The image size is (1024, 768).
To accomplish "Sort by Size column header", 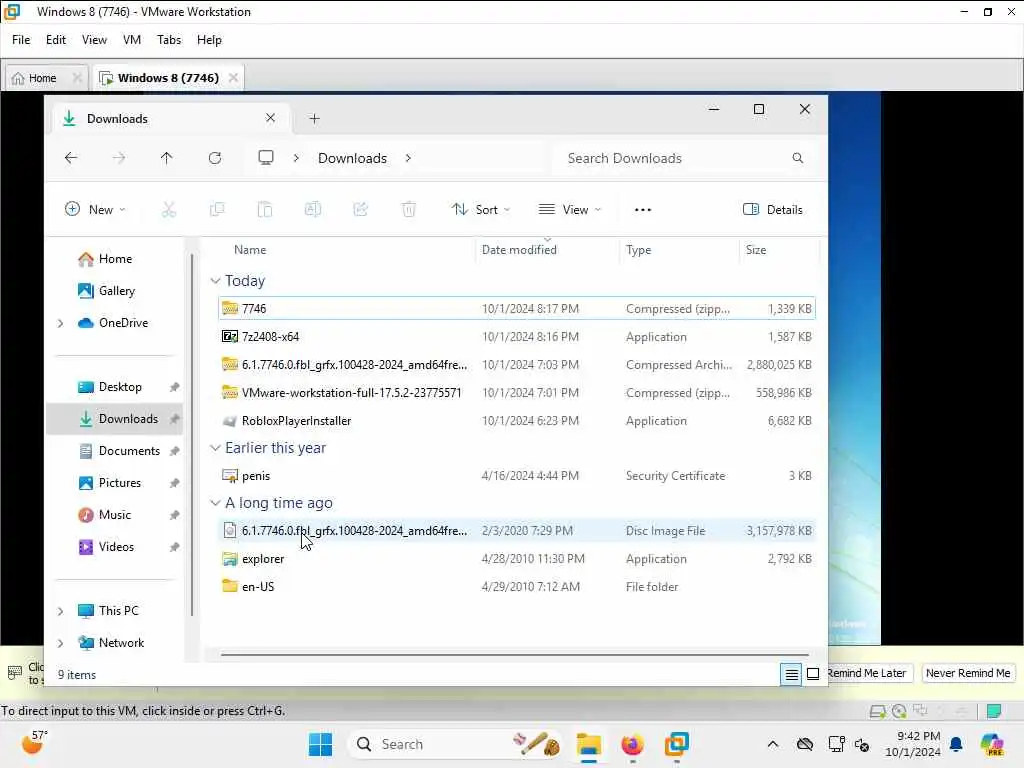I will (x=756, y=250).
